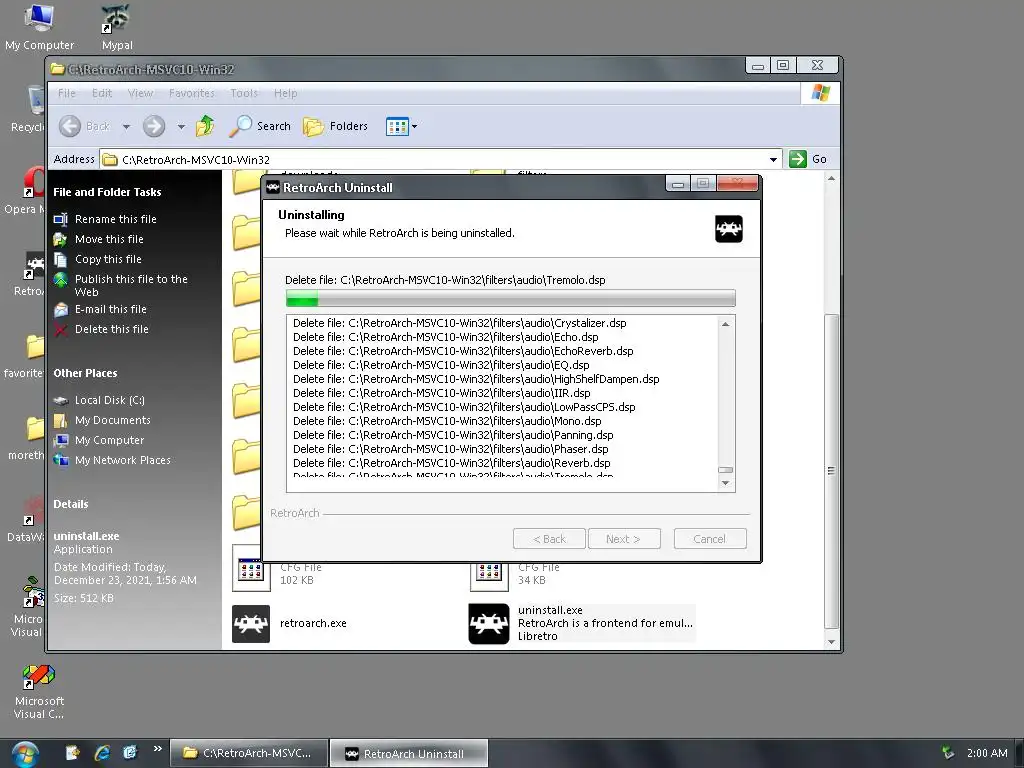Switch to C:\RetroArch-MSVC taskbar button

(x=249, y=753)
